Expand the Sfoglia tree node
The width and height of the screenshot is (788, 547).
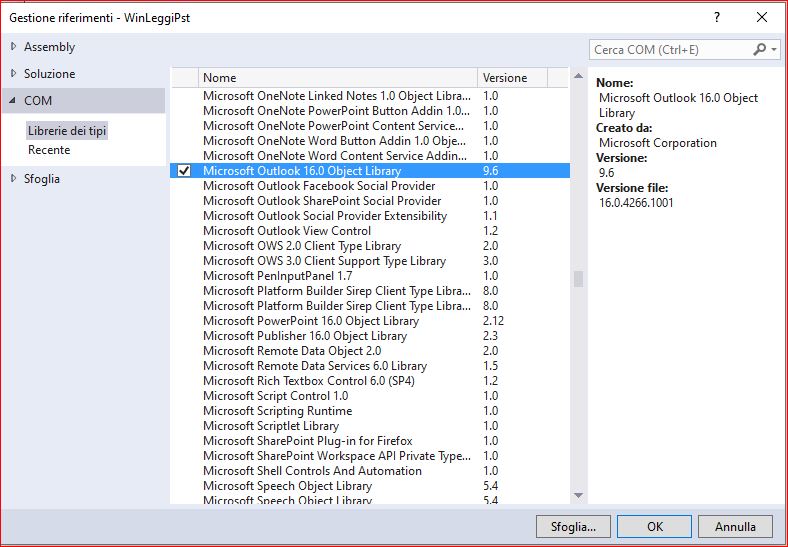click(14, 178)
